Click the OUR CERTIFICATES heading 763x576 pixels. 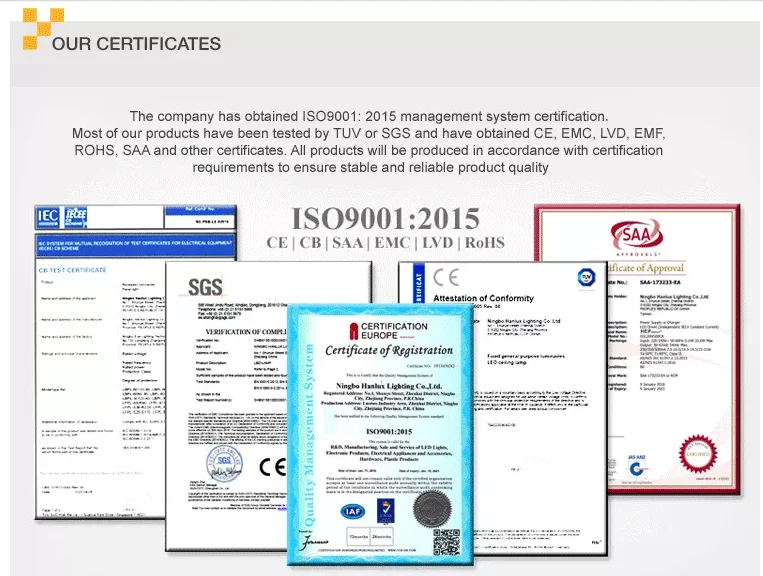point(136,44)
